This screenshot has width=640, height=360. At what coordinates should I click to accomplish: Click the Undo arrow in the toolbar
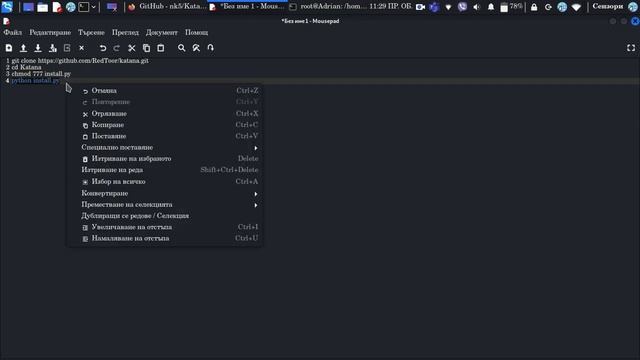point(102,48)
